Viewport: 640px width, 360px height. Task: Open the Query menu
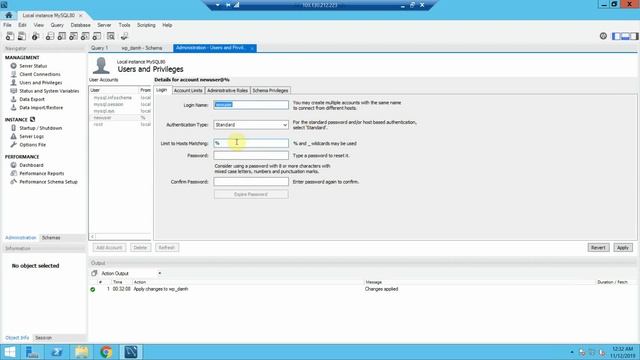click(57, 25)
